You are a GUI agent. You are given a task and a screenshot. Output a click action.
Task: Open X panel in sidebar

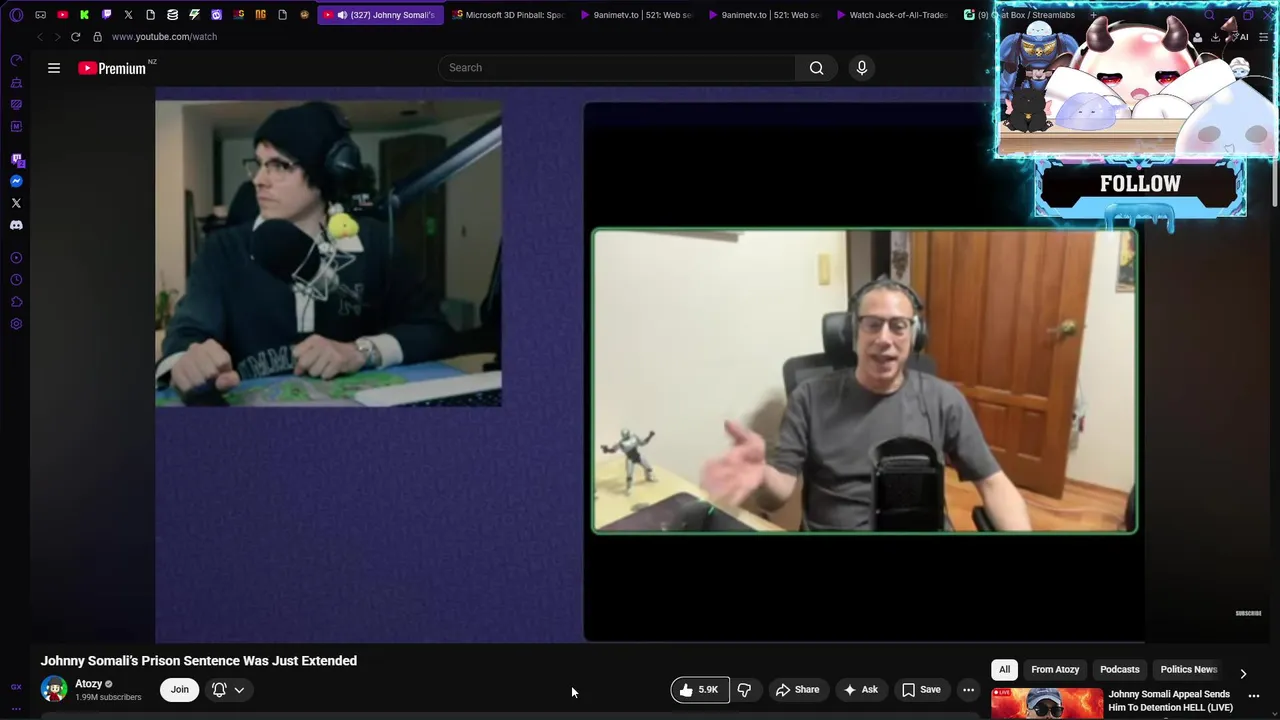click(16, 203)
